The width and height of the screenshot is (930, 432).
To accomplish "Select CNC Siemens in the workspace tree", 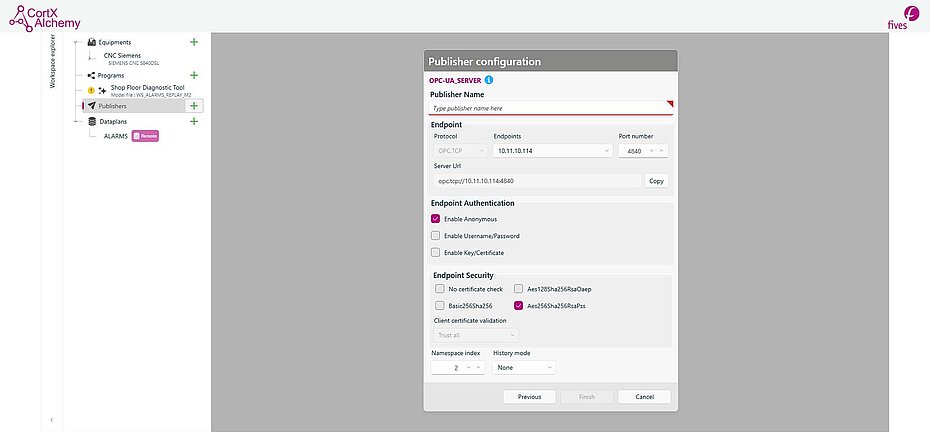I will pyautogui.click(x=122, y=55).
